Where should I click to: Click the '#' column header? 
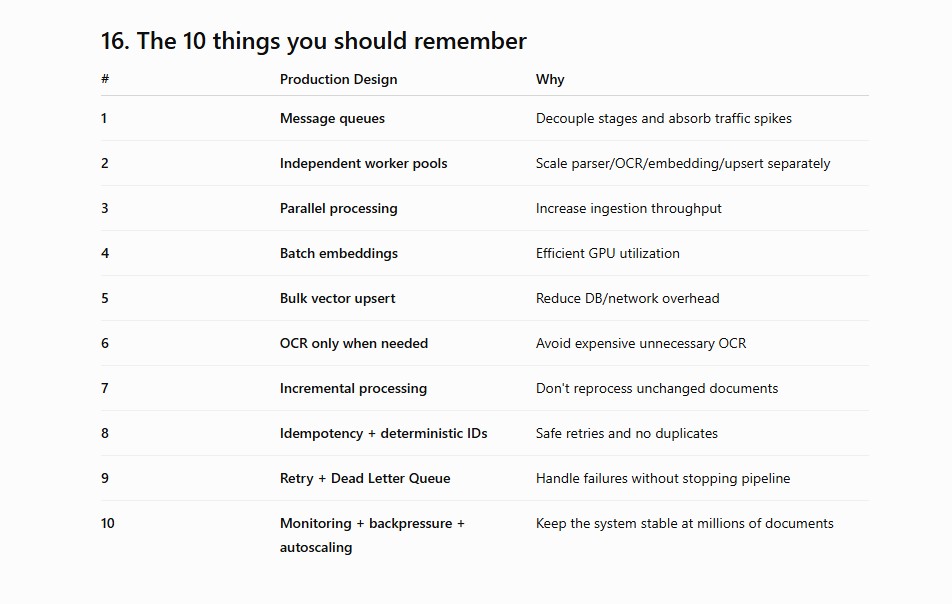pyautogui.click(x=105, y=79)
